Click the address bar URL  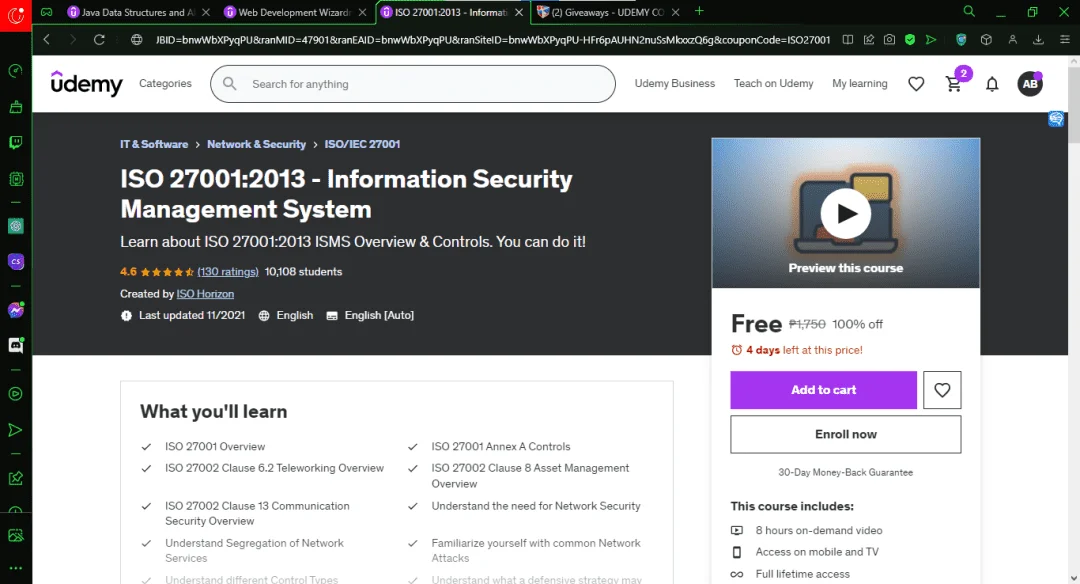pyautogui.click(x=492, y=40)
